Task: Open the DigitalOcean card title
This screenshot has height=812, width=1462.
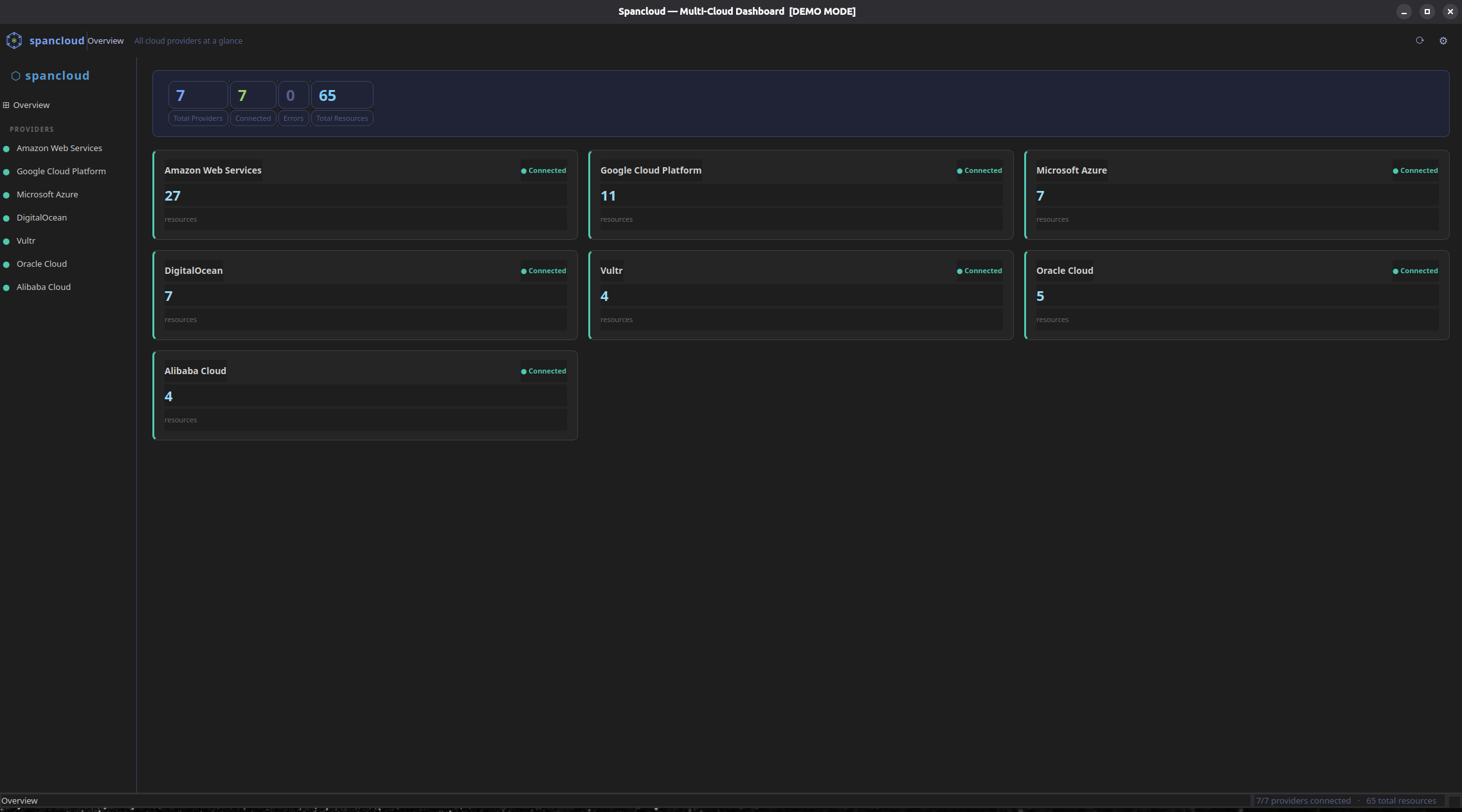Action: (x=194, y=271)
